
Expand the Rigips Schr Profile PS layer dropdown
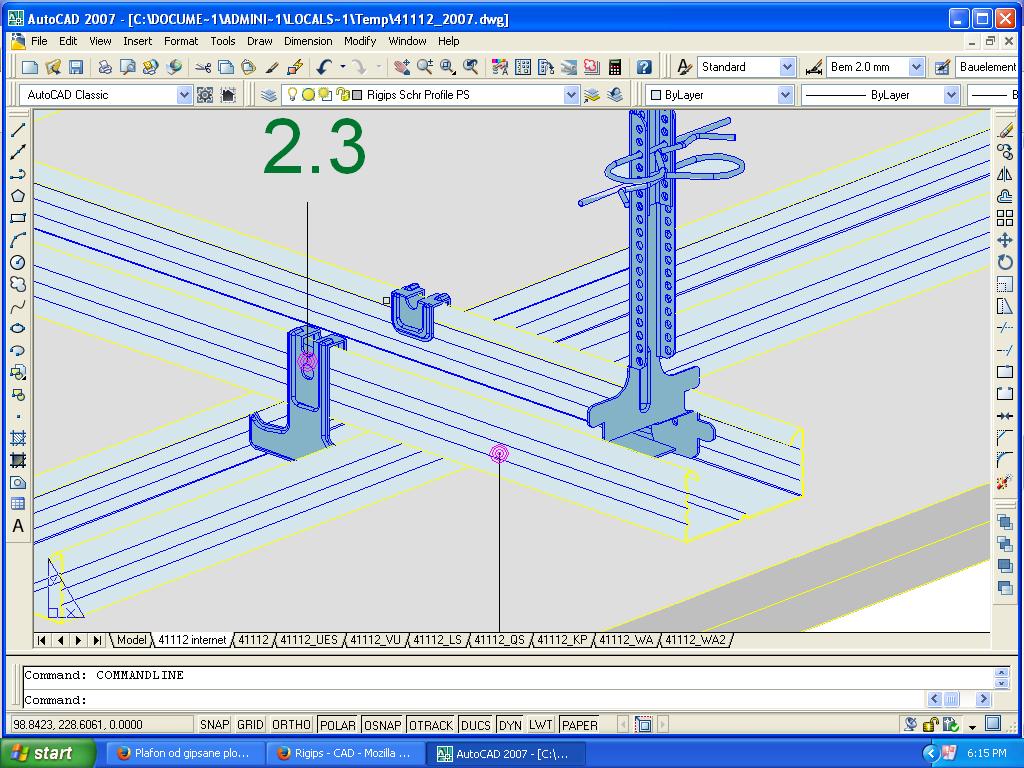pyautogui.click(x=571, y=95)
